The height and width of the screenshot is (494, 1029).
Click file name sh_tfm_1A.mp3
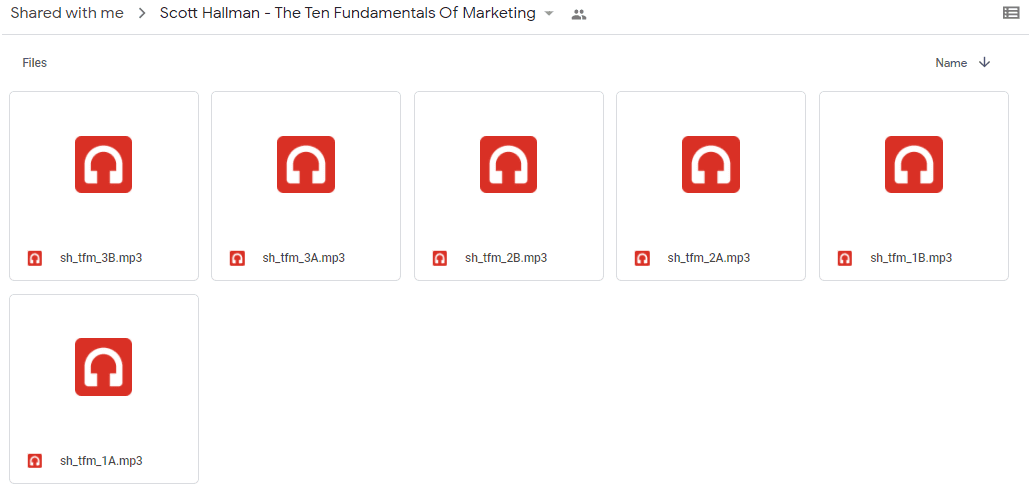[x=101, y=460]
